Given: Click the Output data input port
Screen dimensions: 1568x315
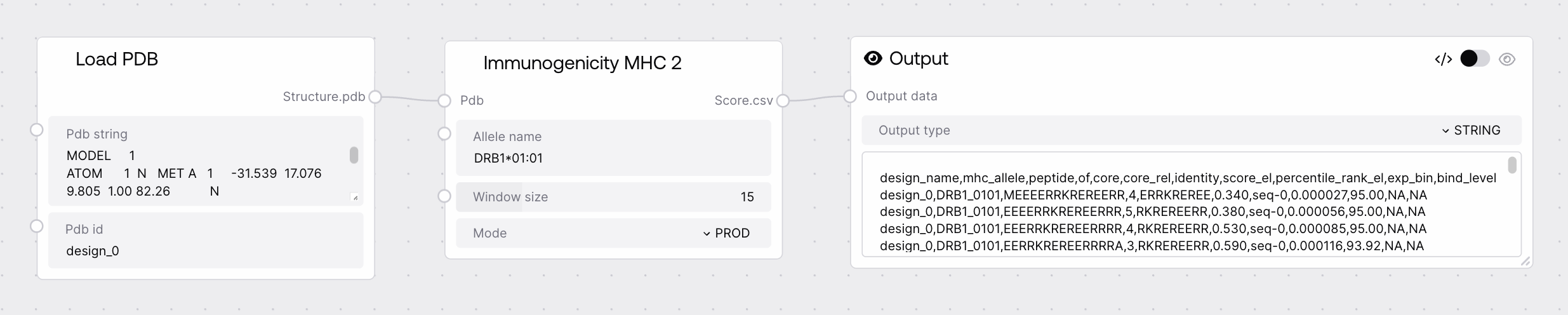Looking at the screenshot, I should (850, 96).
